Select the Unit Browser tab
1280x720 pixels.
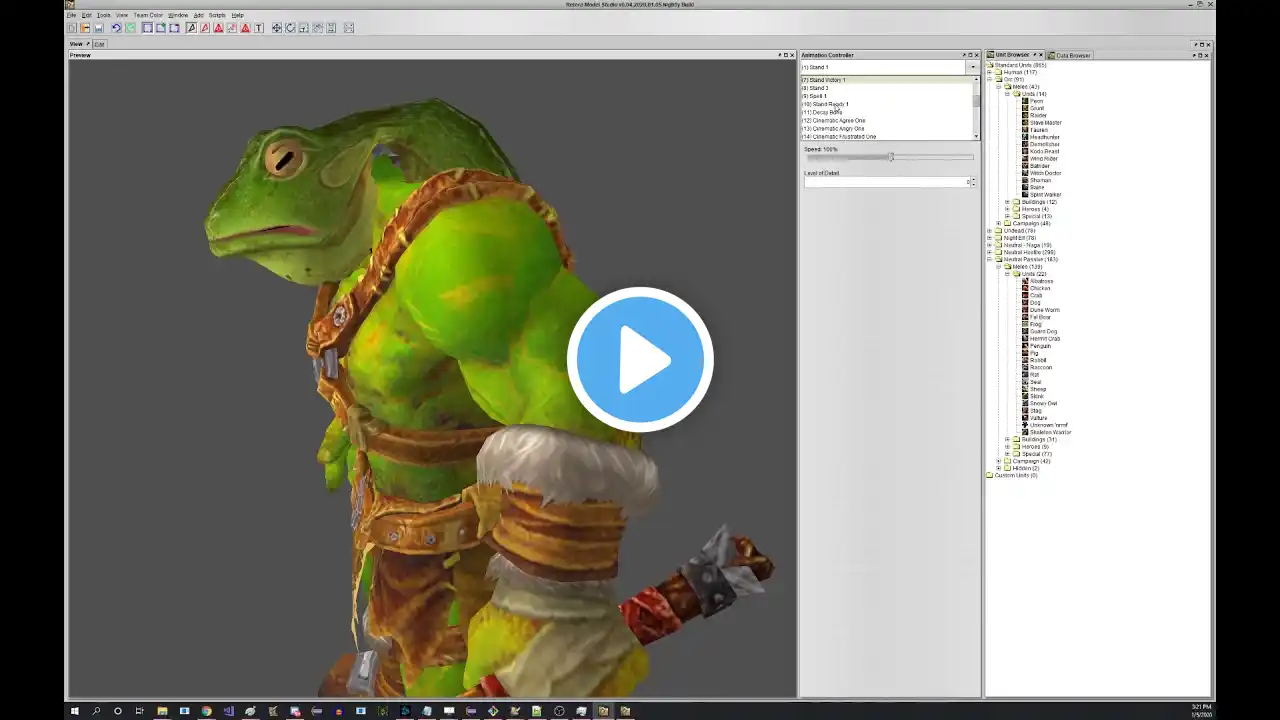(x=1015, y=55)
